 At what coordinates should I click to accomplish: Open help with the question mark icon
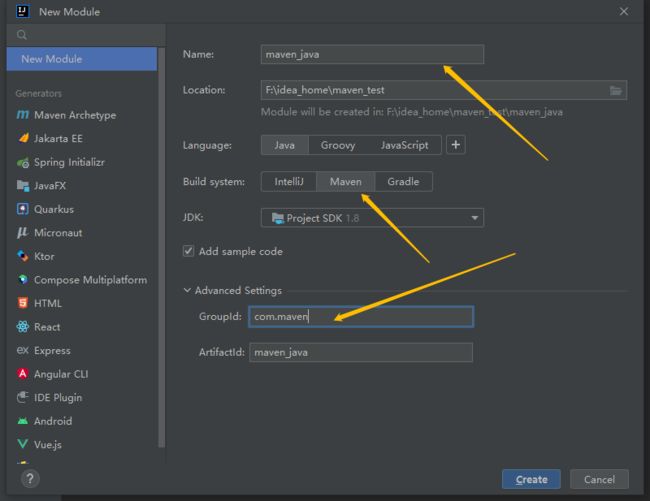click(x=30, y=479)
